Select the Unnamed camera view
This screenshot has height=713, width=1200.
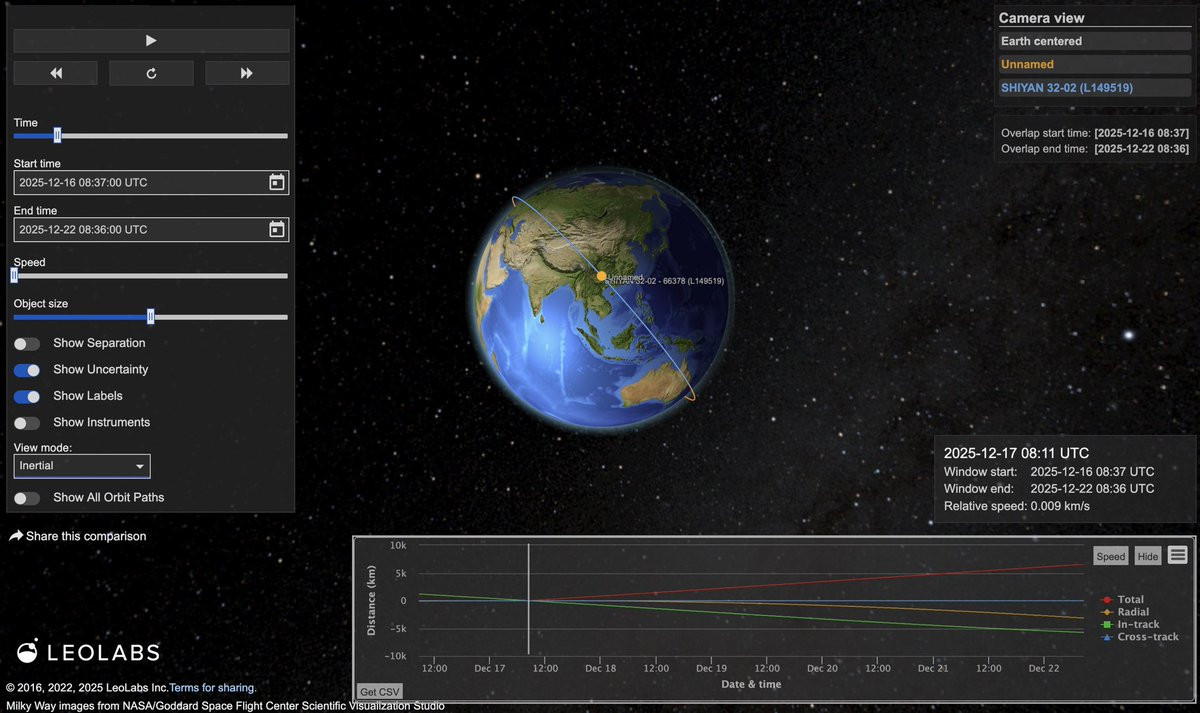(x=1095, y=64)
